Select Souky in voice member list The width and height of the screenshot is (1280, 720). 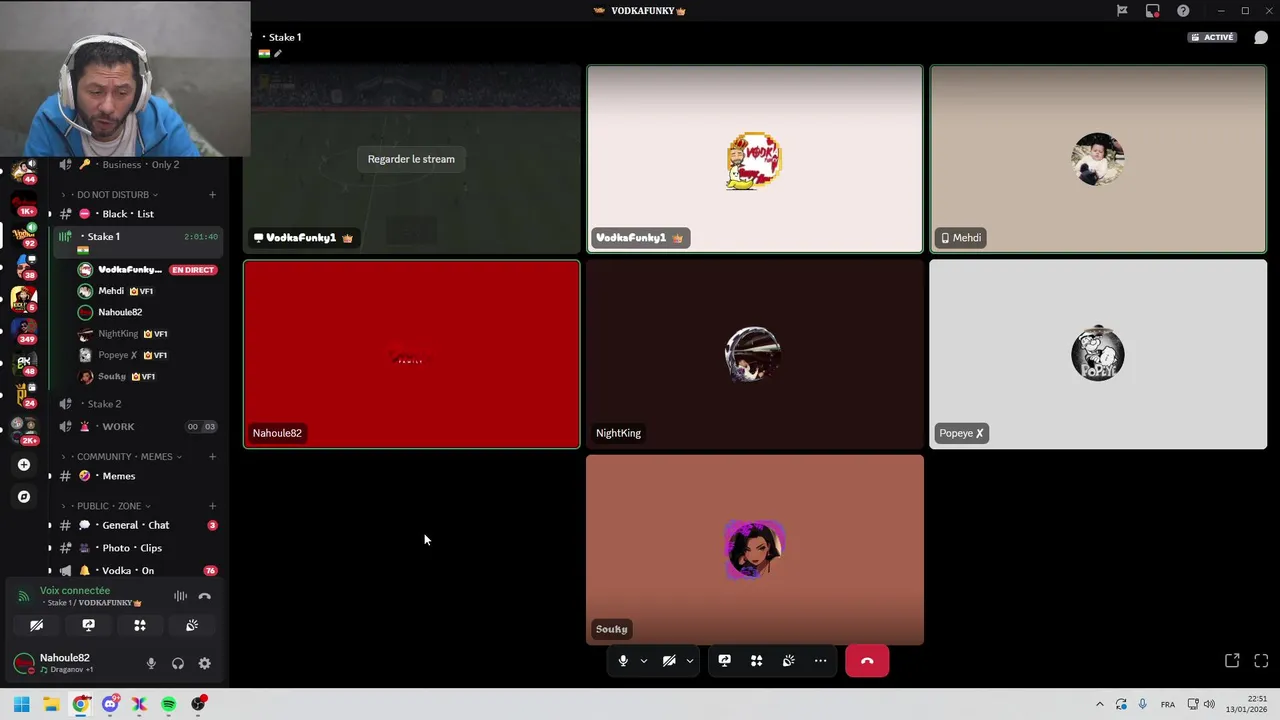tap(147, 377)
